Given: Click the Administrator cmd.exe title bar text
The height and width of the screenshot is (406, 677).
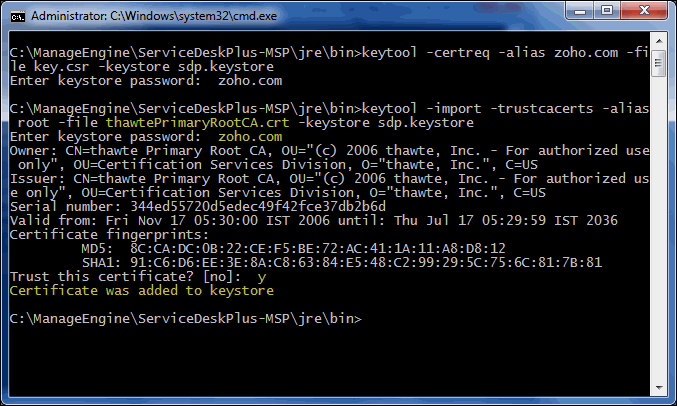Looking at the screenshot, I should tap(138, 16).
